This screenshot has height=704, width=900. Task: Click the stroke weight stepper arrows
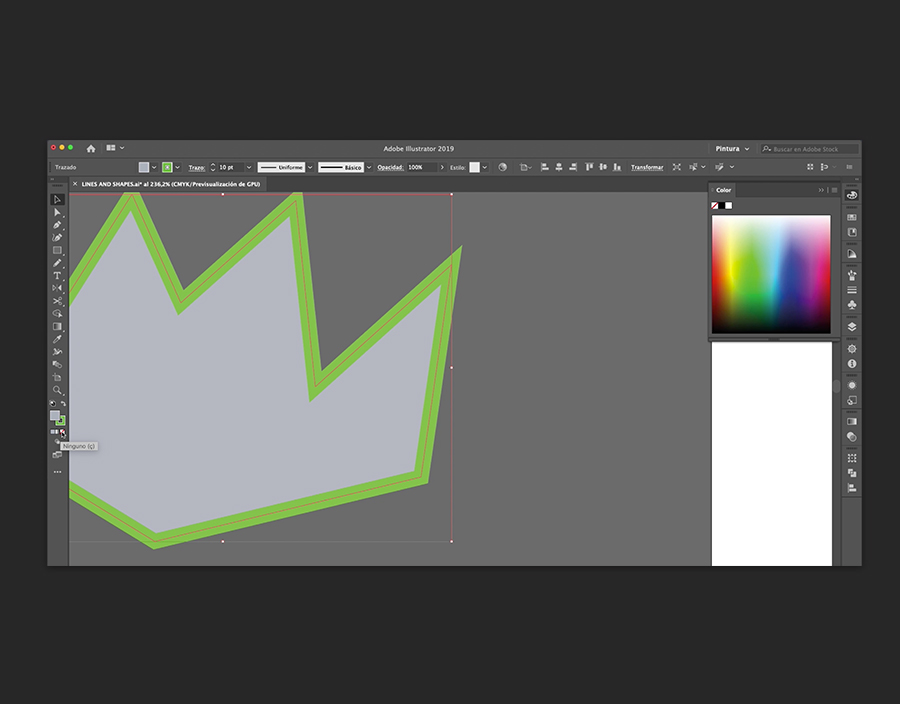(x=212, y=167)
